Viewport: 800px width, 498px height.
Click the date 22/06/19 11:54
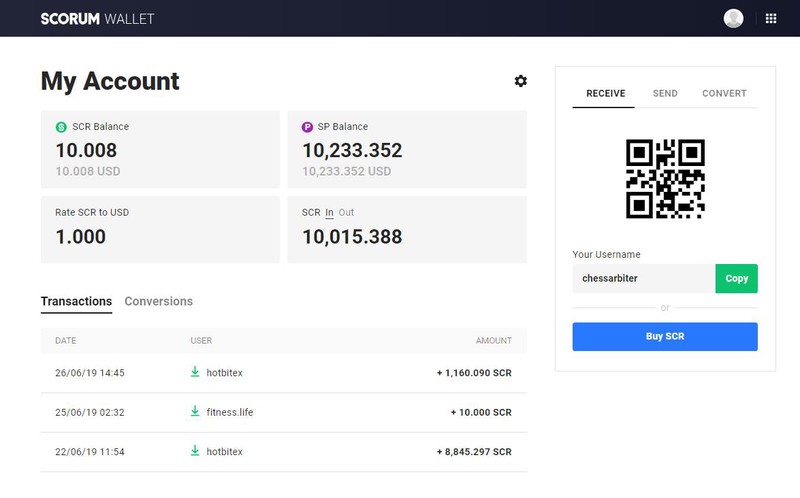click(90, 452)
